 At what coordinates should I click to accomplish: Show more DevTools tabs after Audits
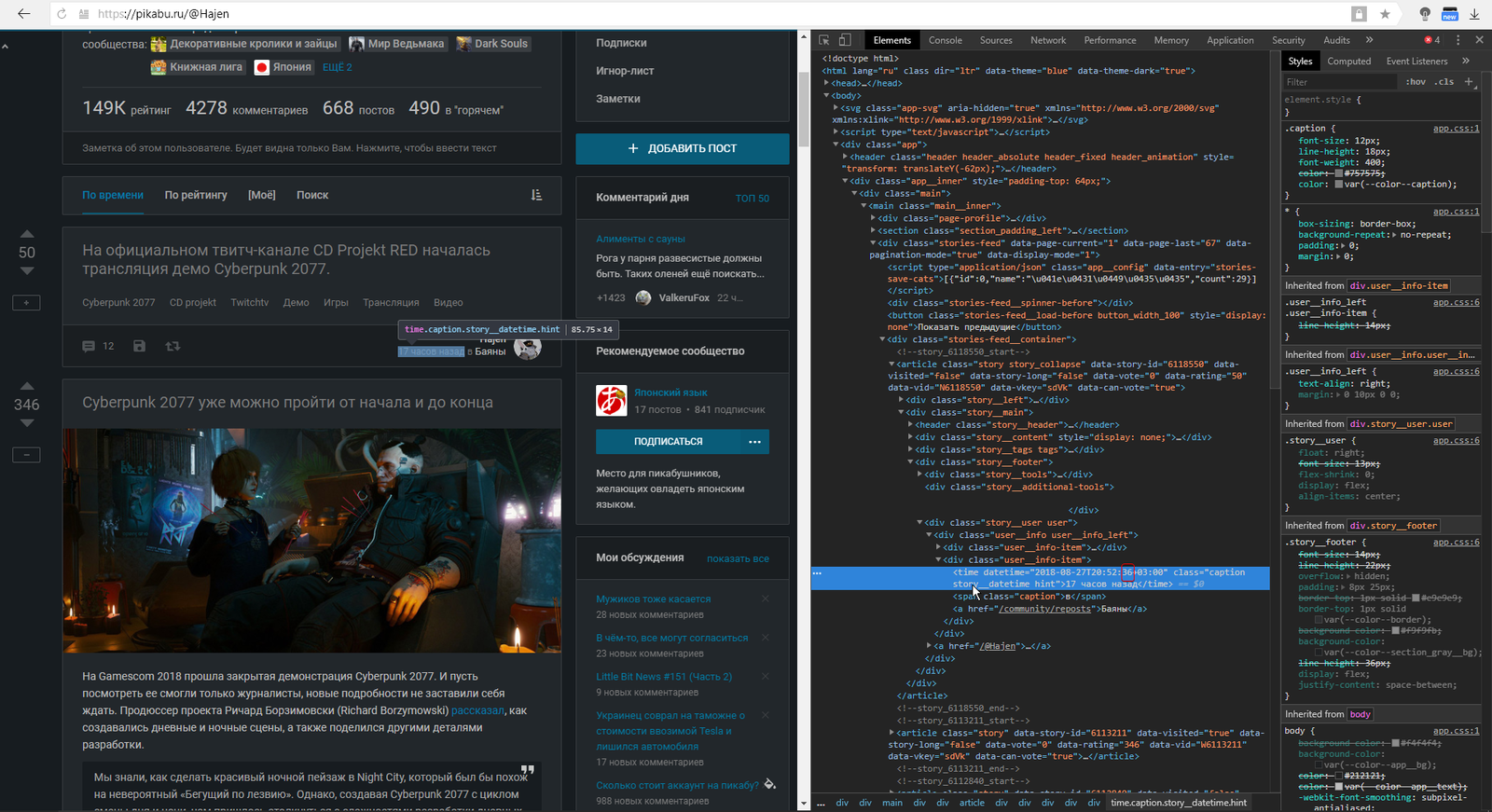point(1369,40)
